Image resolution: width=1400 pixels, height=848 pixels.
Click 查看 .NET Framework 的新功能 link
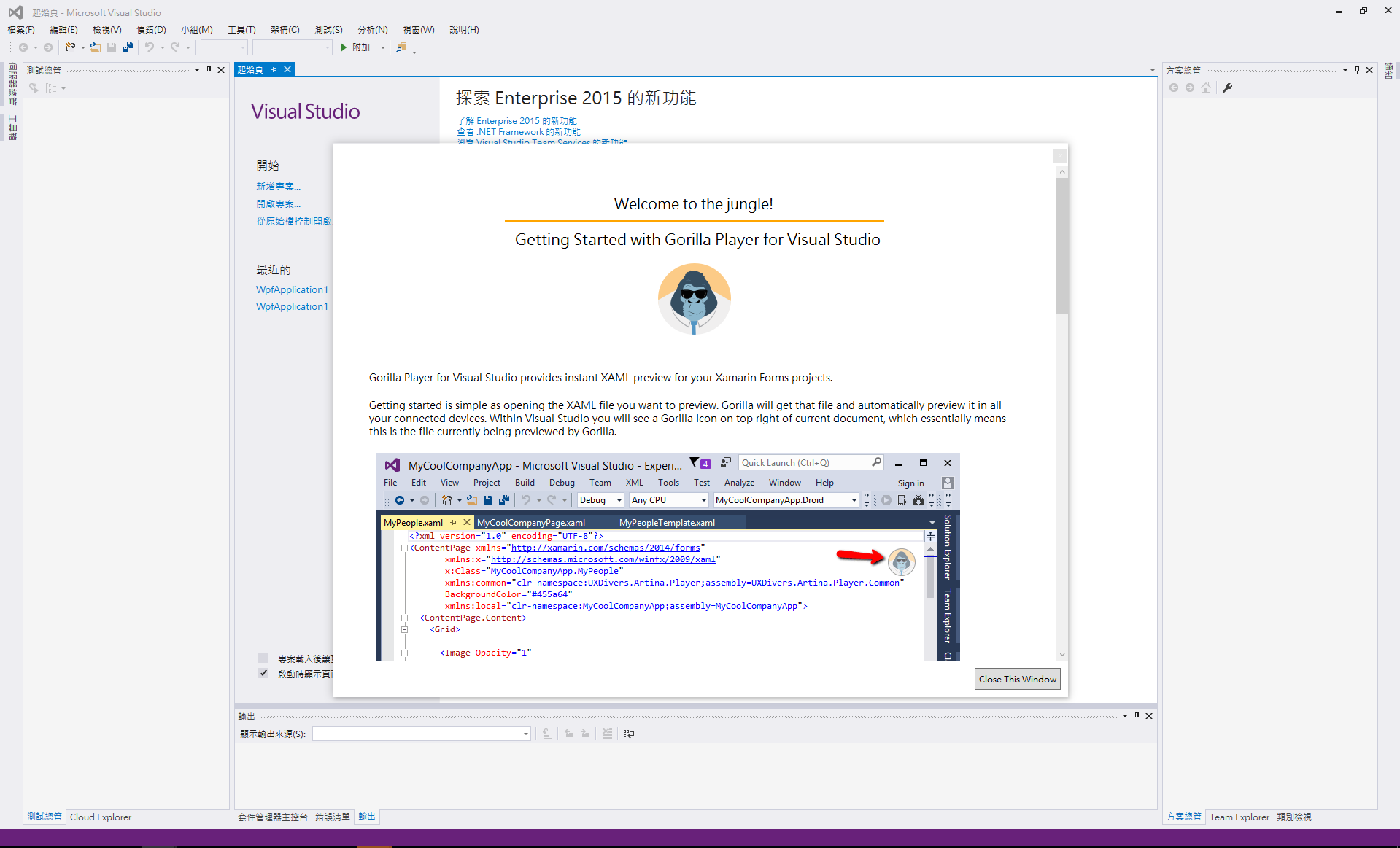[x=519, y=132]
